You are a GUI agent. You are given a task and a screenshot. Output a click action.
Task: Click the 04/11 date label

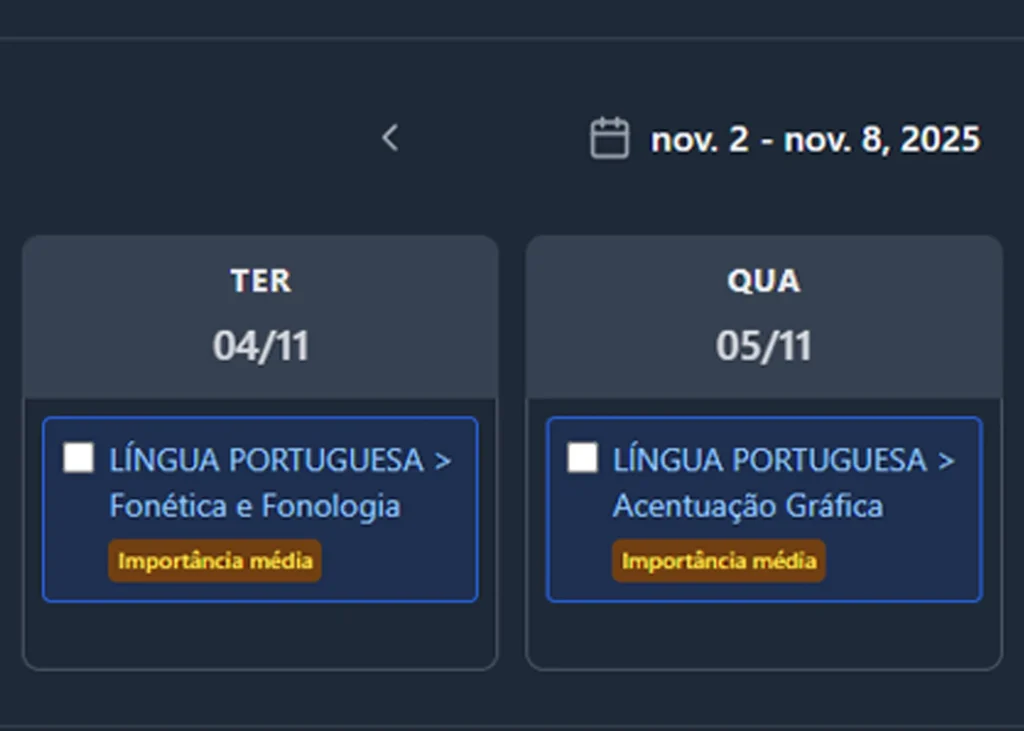pyautogui.click(x=261, y=346)
